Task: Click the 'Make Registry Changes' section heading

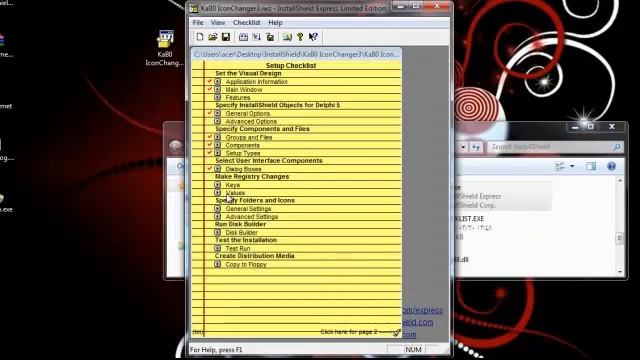Action: (252, 177)
